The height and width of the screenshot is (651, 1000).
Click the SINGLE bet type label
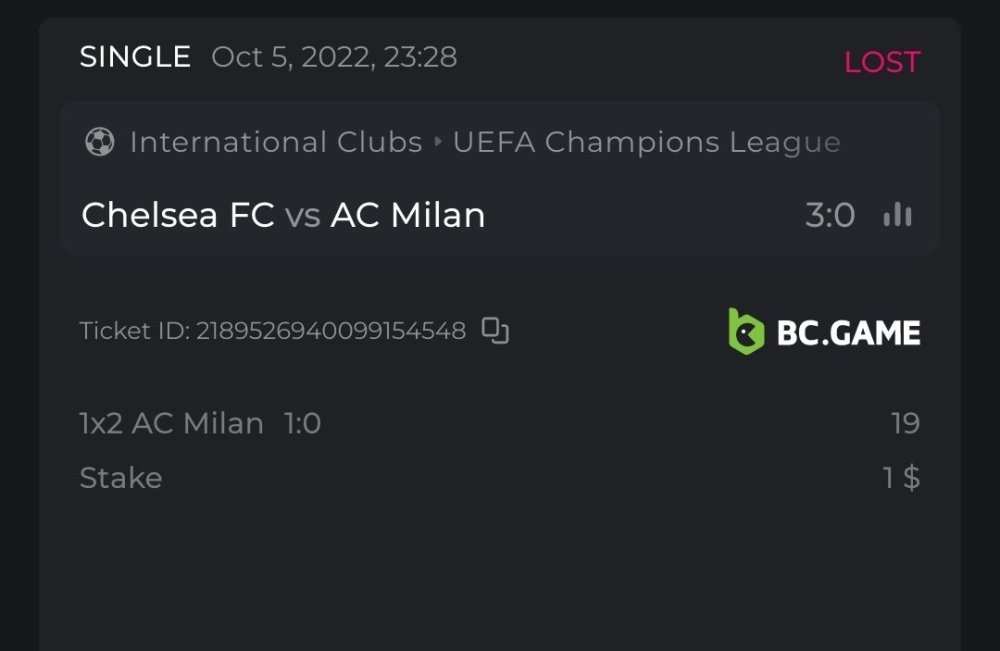coord(135,57)
